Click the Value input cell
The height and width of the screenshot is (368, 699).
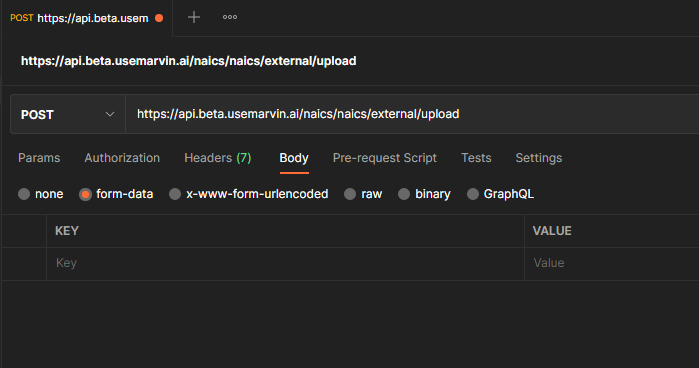612,264
